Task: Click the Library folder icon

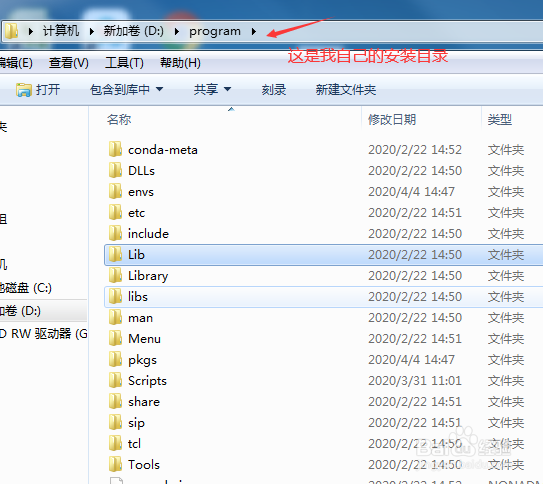Action: click(x=115, y=275)
